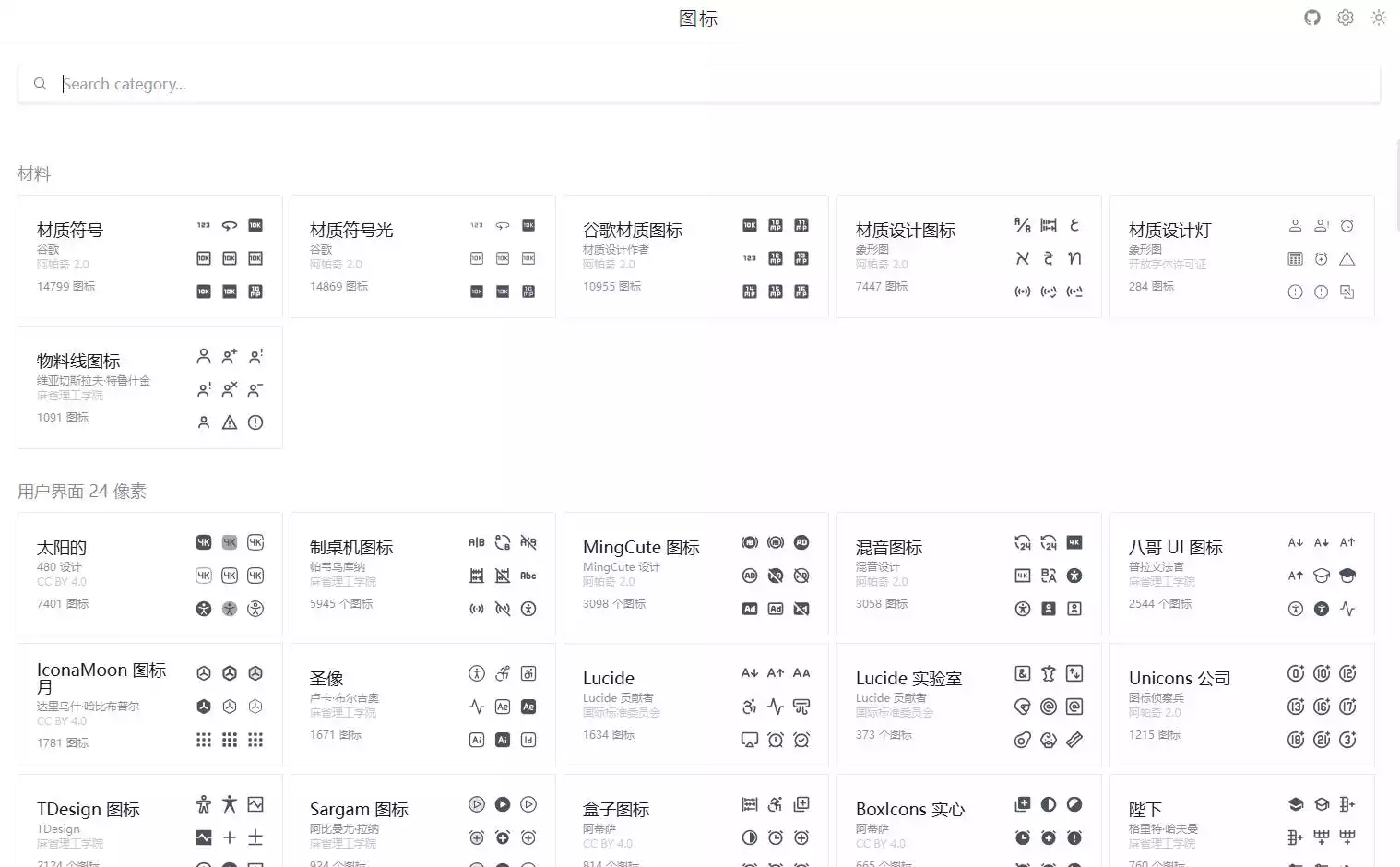The width and height of the screenshot is (1400, 867).
Task: Click the magnifier icon in the search bar
Action: [41, 84]
